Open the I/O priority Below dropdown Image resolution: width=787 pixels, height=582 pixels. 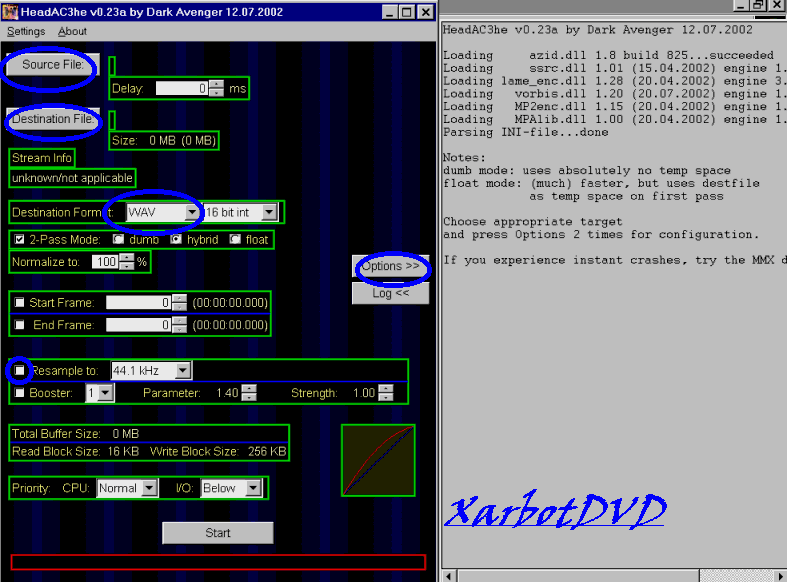[253, 488]
